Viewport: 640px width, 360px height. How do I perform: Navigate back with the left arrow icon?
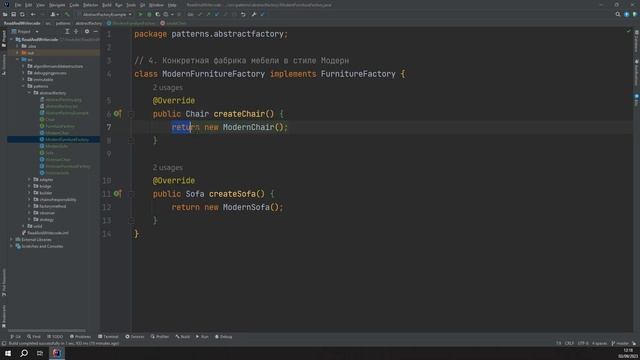coord(33,14)
